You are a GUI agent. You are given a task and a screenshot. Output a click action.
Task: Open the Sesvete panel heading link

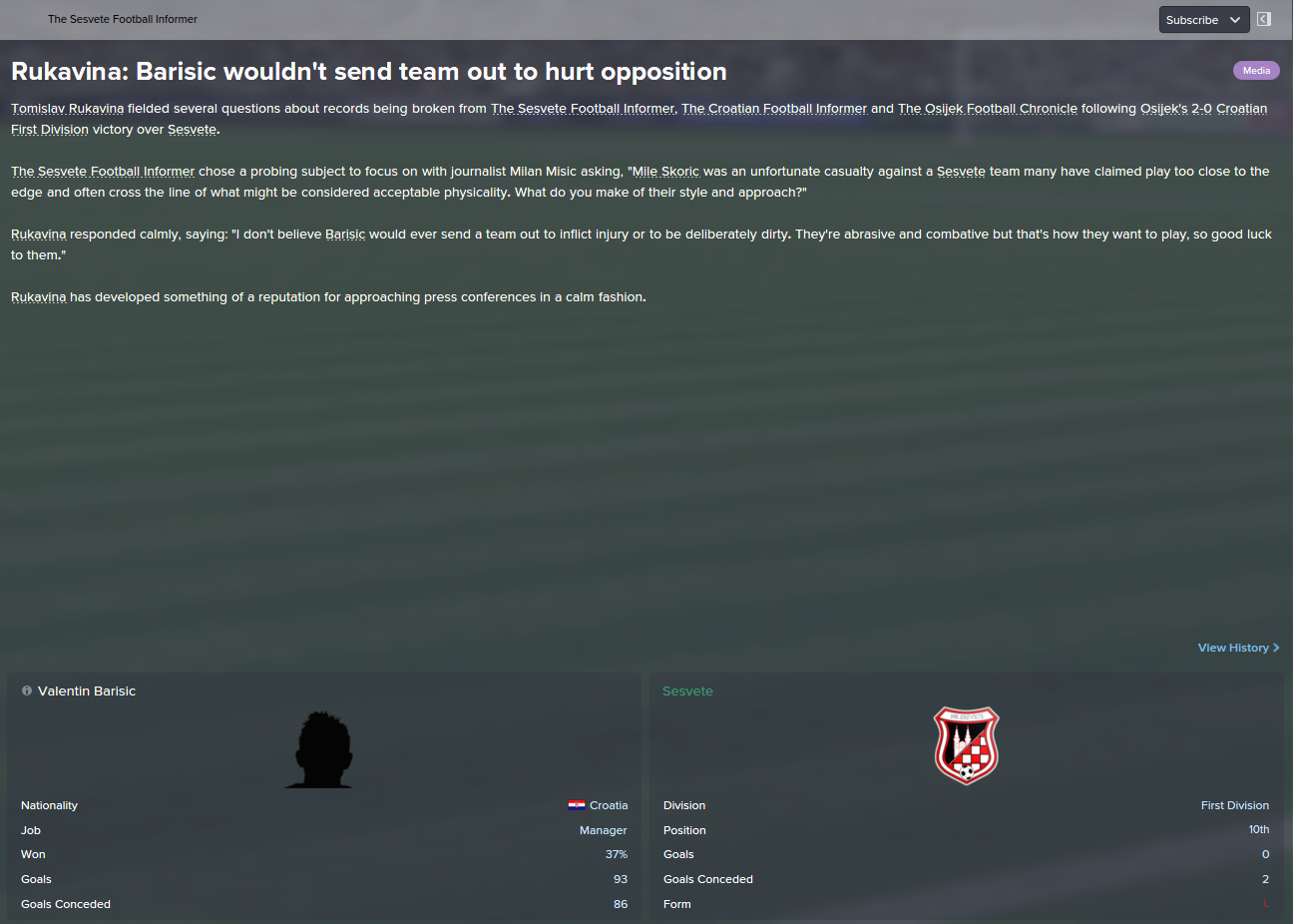(687, 691)
